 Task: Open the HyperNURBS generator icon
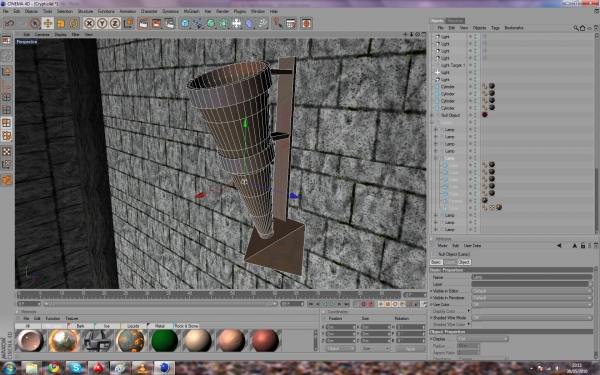[211, 24]
